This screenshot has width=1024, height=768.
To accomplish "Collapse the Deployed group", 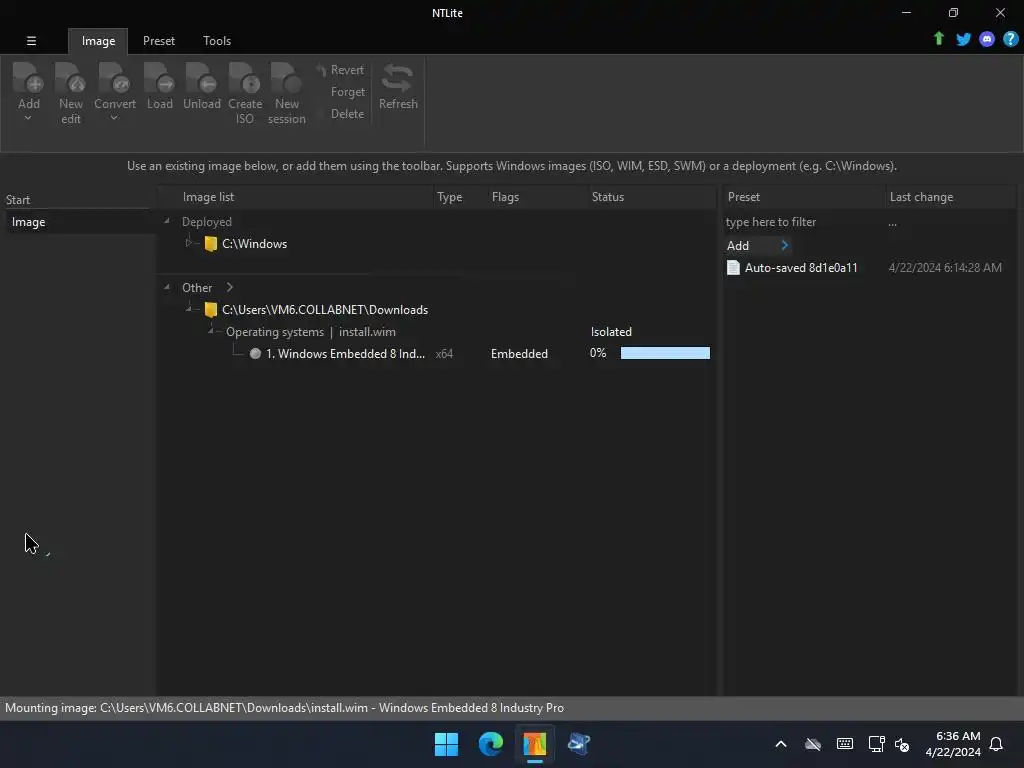I will 167,221.
